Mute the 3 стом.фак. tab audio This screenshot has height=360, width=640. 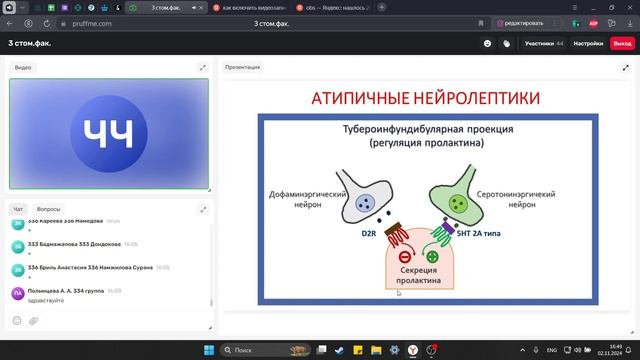click(x=193, y=8)
